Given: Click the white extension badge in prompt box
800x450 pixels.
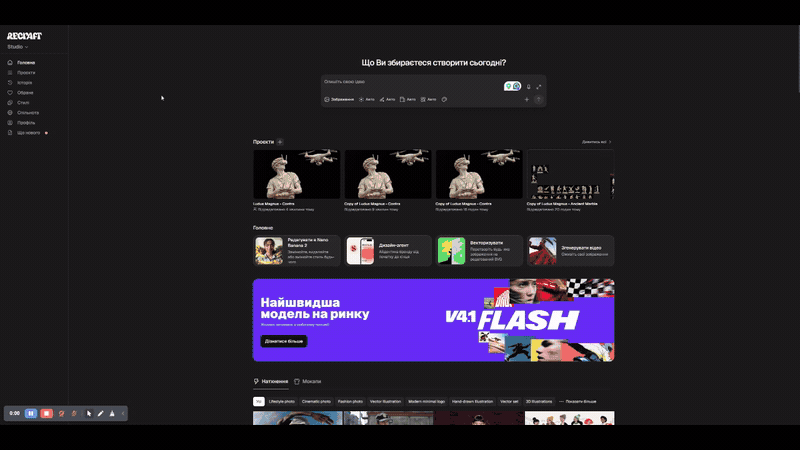Looking at the screenshot, I should 512,86.
